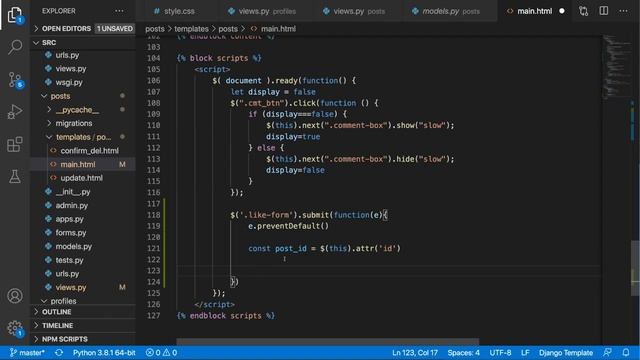The height and width of the screenshot is (360, 640).
Task: Change indentation via Spaces: 4
Action: [x=463, y=353]
